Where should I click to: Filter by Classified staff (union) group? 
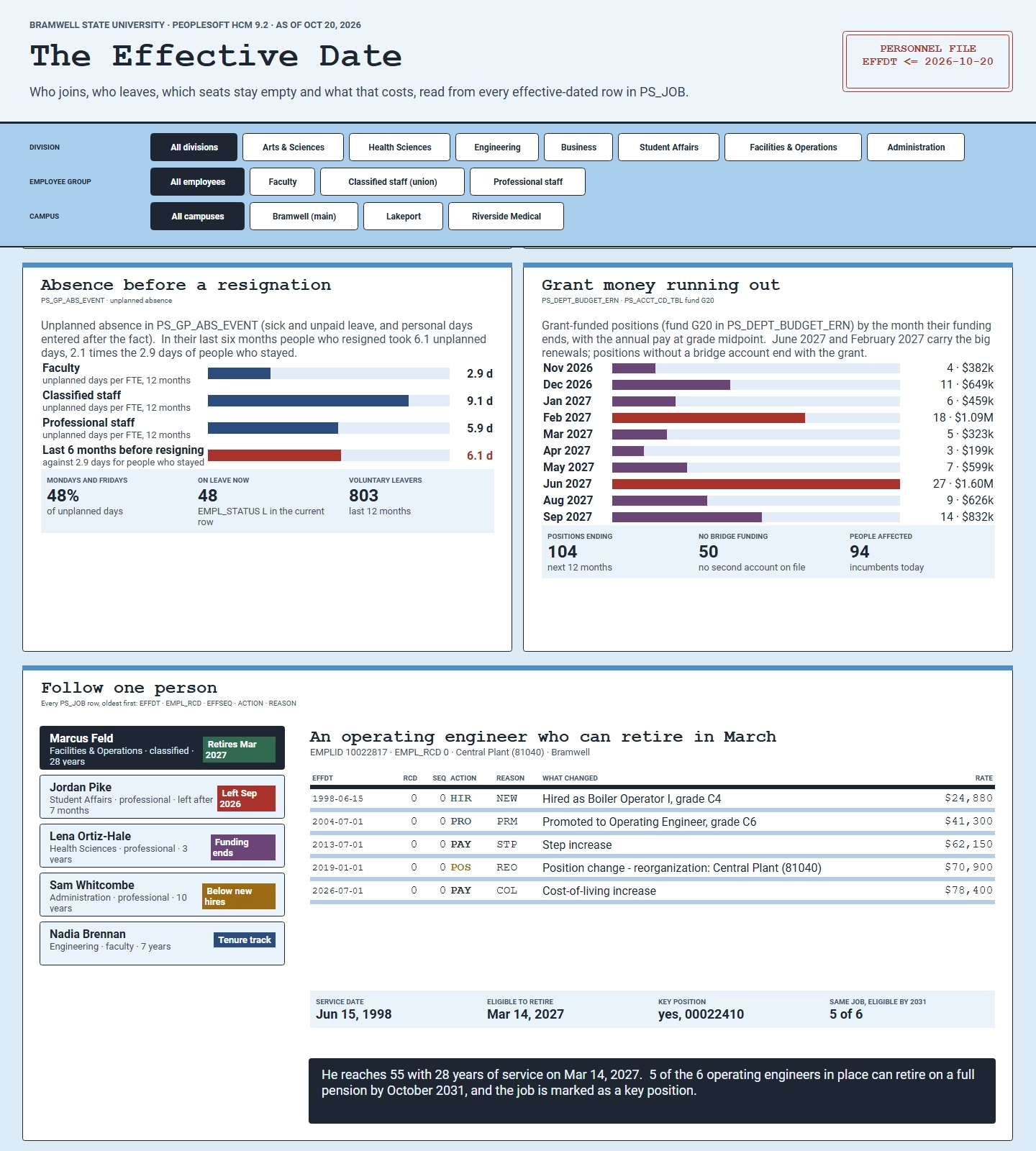(x=392, y=182)
